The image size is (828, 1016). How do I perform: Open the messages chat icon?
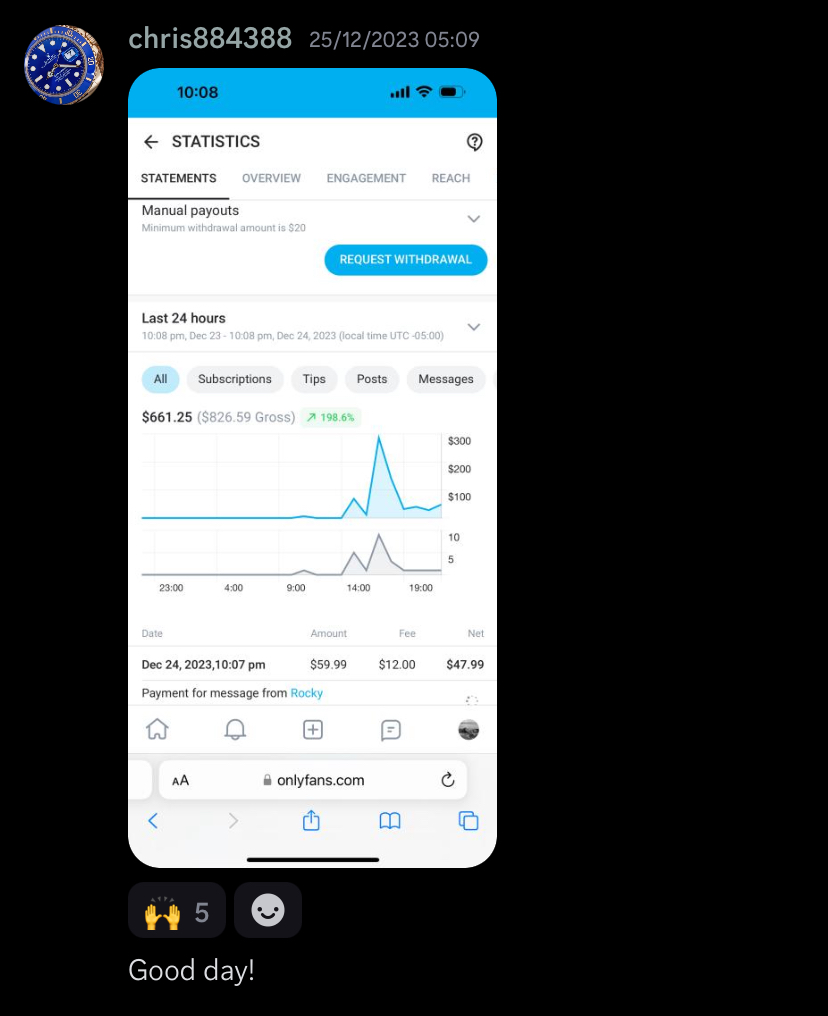click(391, 730)
